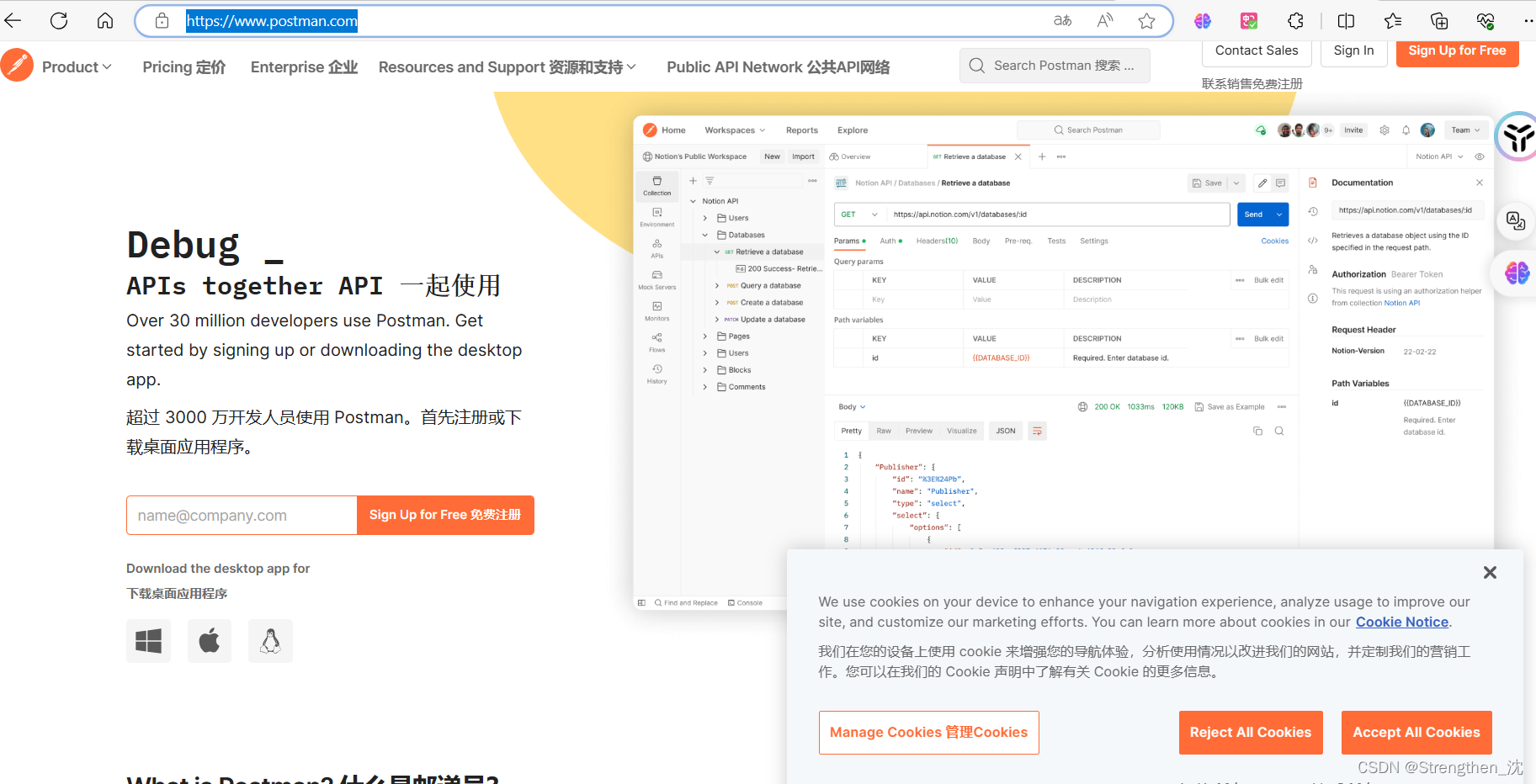The height and width of the screenshot is (784, 1536).
Task: Open the favorites list icon
Action: (x=1393, y=20)
